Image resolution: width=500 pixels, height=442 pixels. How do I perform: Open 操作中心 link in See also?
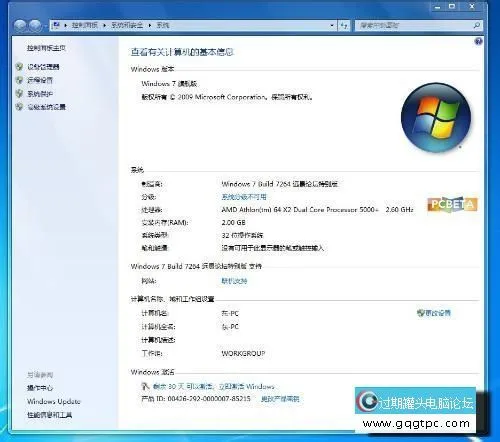click(40, 388)
